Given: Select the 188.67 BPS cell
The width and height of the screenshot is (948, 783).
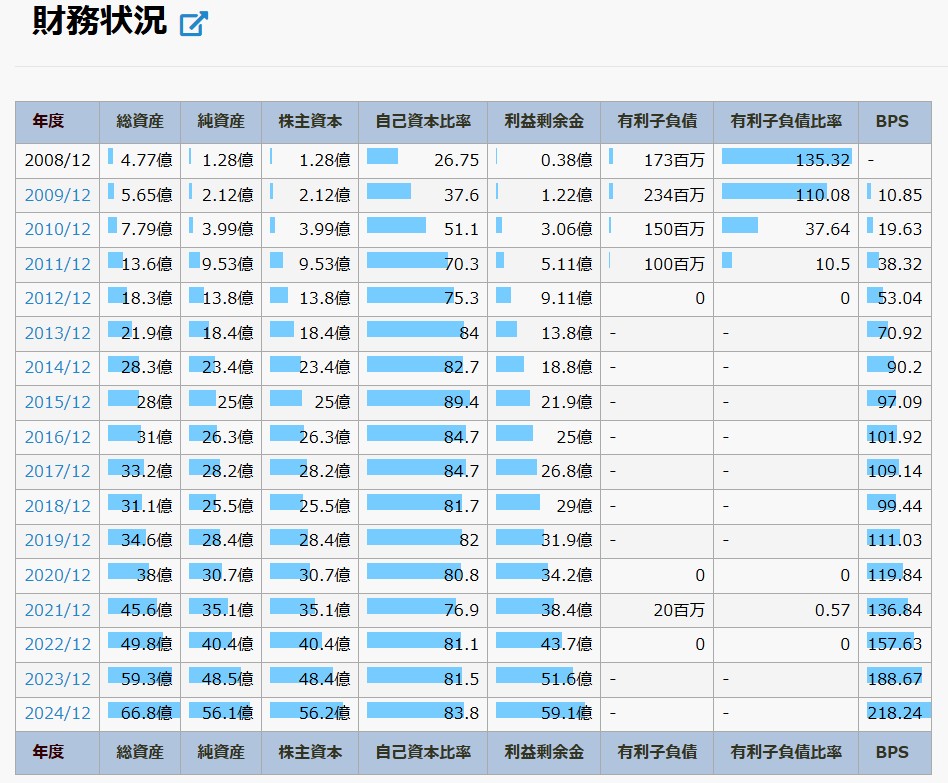Looking at the screenshot, I should [895, 679].
